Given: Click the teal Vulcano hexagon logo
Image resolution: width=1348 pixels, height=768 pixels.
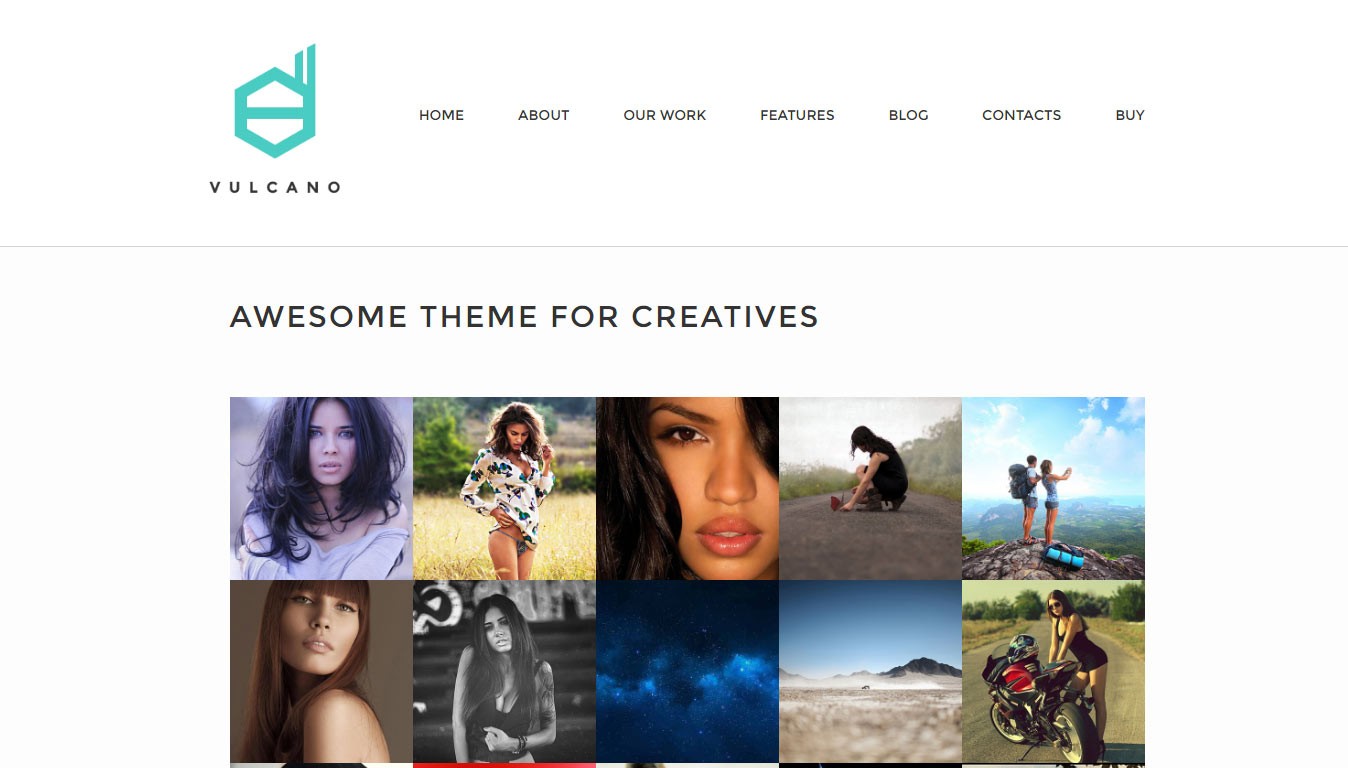Looking at the screenshot, I should [x=275, y=101].
